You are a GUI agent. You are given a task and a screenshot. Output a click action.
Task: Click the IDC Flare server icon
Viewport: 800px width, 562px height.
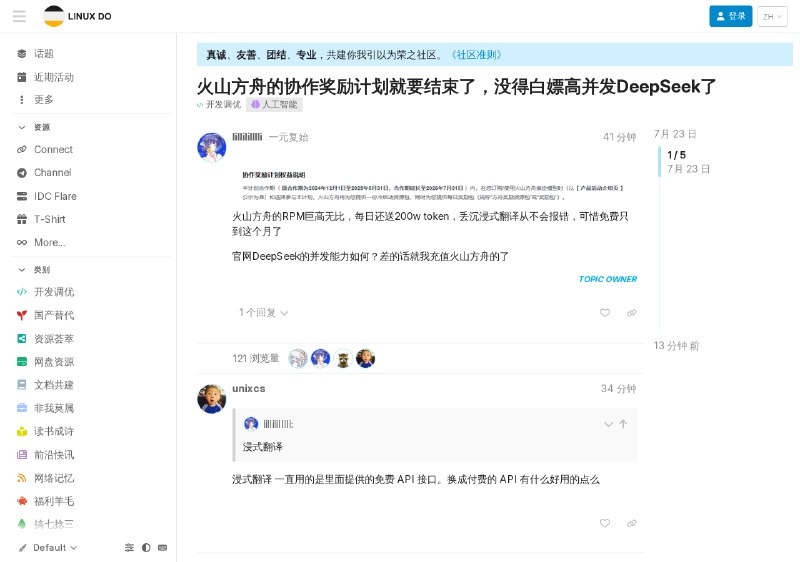[x=22, y=196]
